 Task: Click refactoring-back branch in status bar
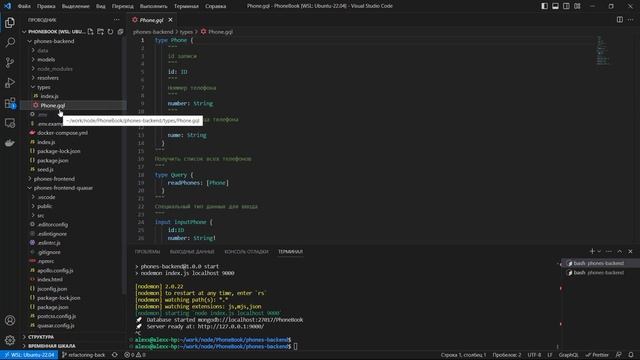[83, 355]
